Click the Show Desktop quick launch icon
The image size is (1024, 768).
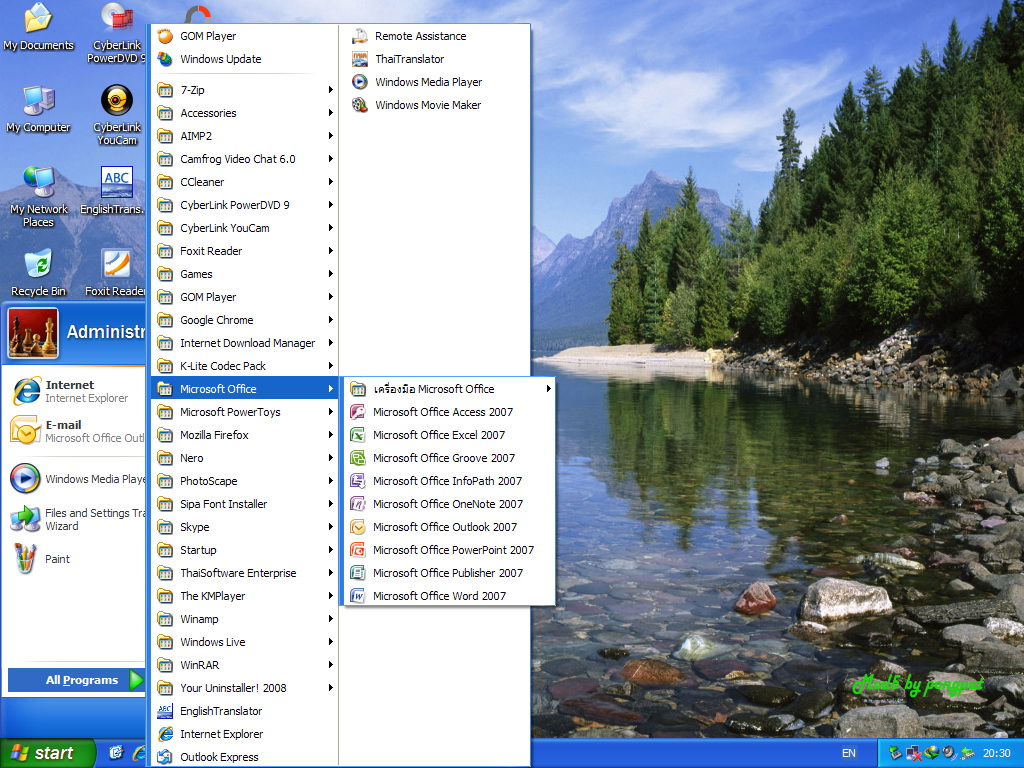pyautogui.click(x=116, y=753)
